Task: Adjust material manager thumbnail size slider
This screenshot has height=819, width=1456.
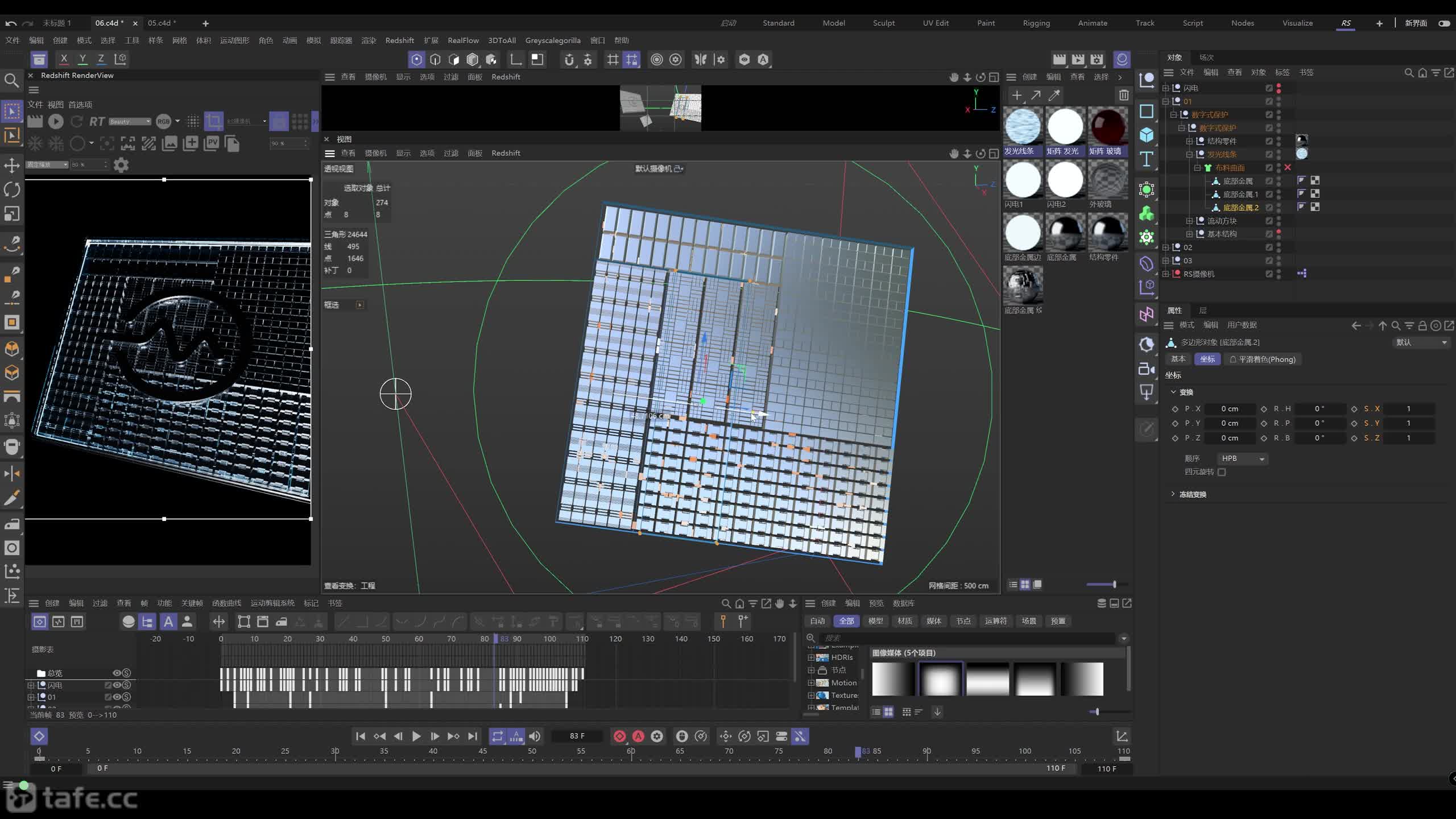Action: (1107, 584)
